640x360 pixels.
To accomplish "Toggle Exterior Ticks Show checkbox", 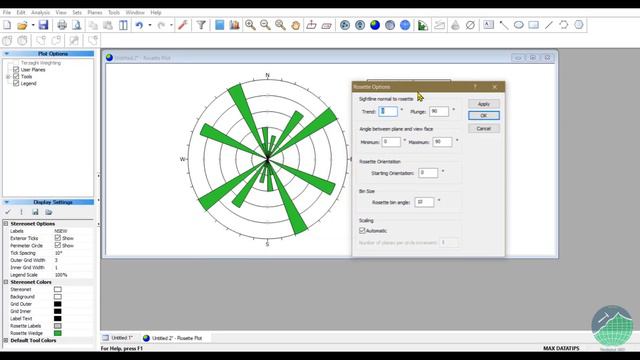I will [x=58, y=238].
